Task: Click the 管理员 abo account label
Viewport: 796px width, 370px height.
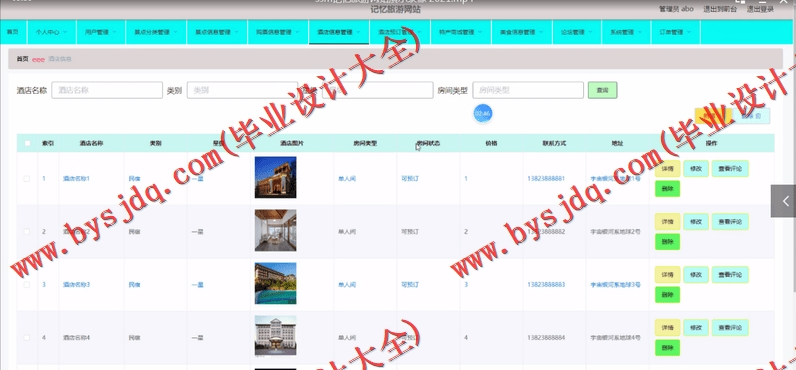Action: point(676,9)
